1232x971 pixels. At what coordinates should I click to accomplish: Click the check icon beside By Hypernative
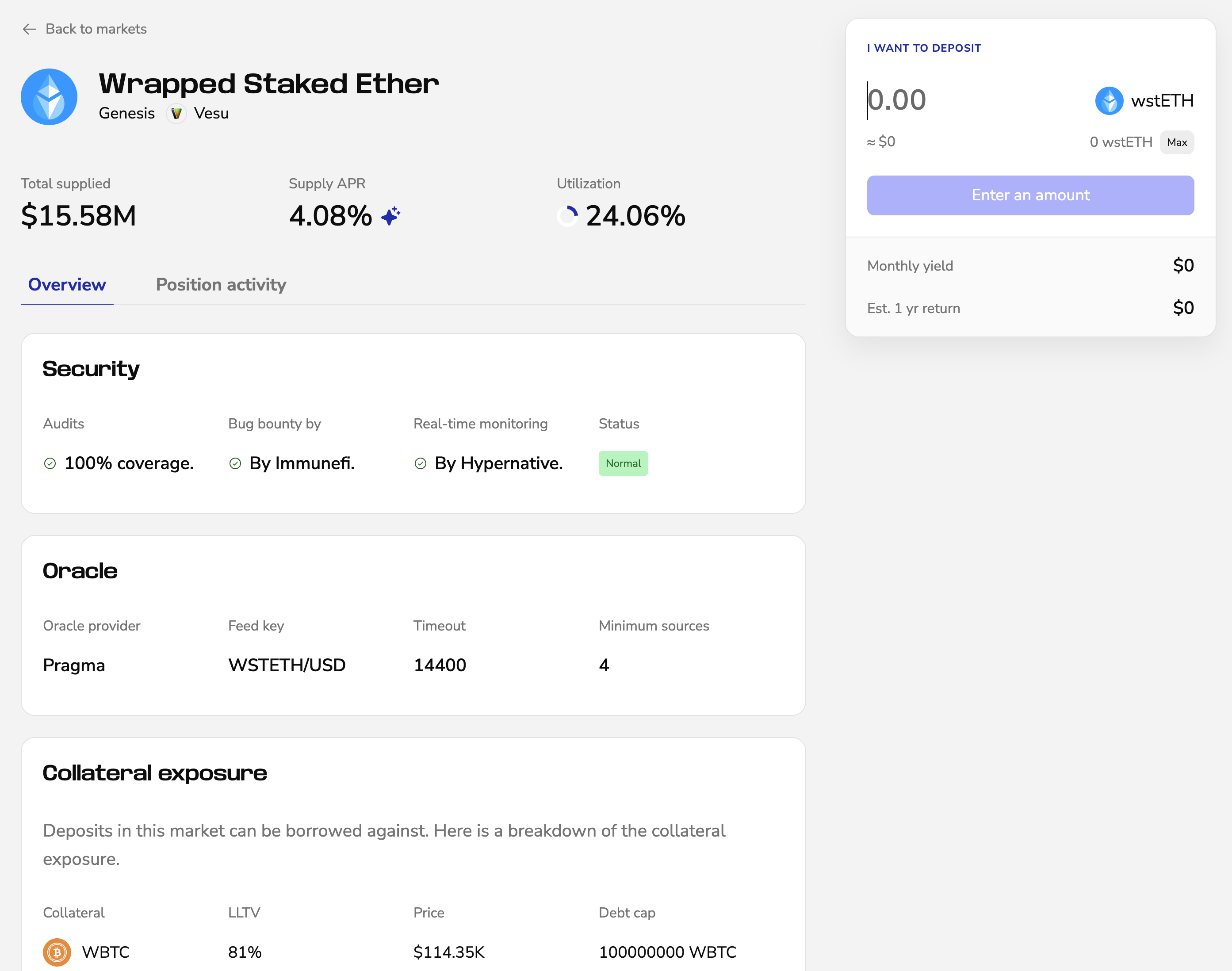tap(421, 463)
